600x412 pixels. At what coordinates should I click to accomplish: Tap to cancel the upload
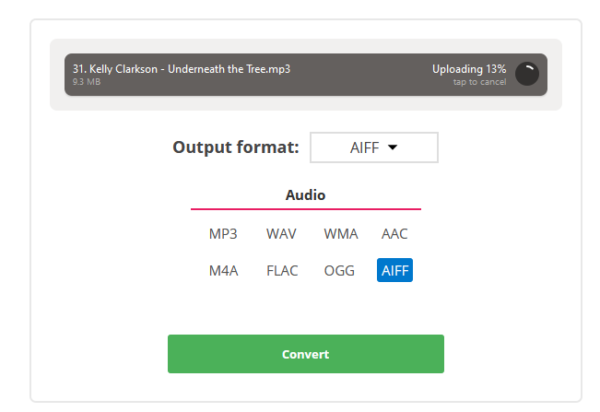(x=480, y=82)
